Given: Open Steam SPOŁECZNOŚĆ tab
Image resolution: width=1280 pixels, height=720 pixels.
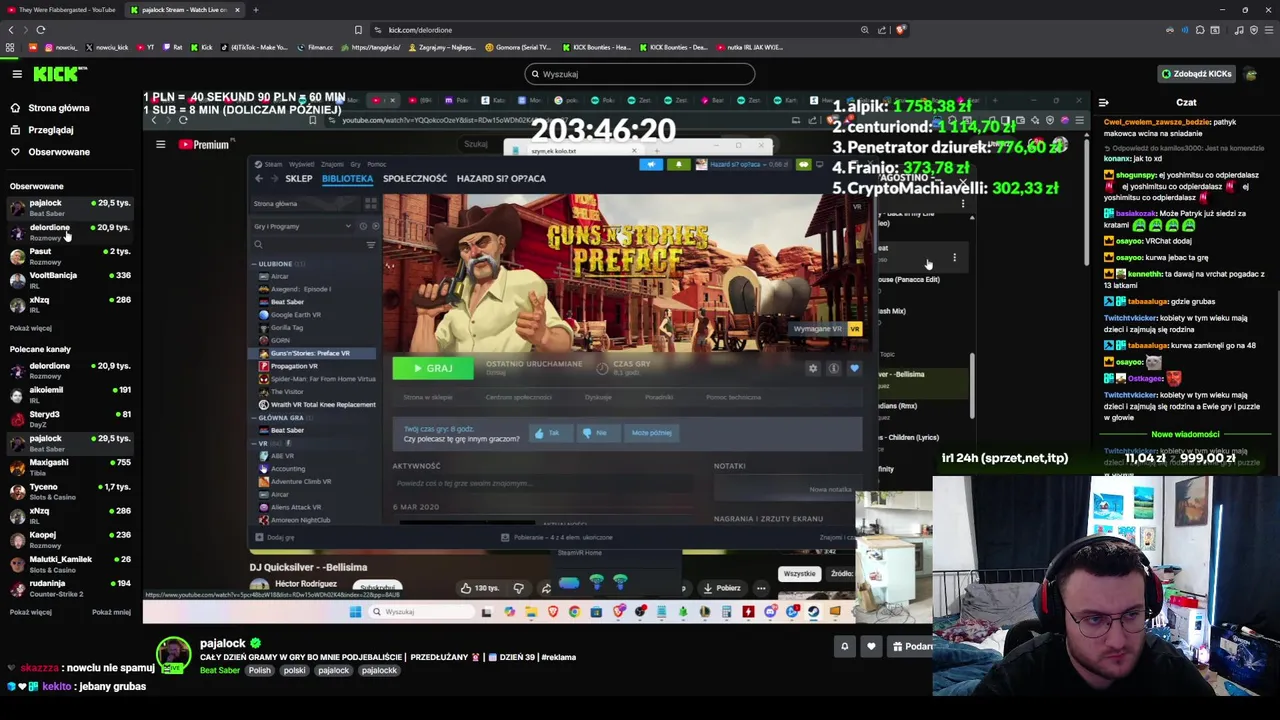Looking at the screenshot, I should (x=415, y=178).
